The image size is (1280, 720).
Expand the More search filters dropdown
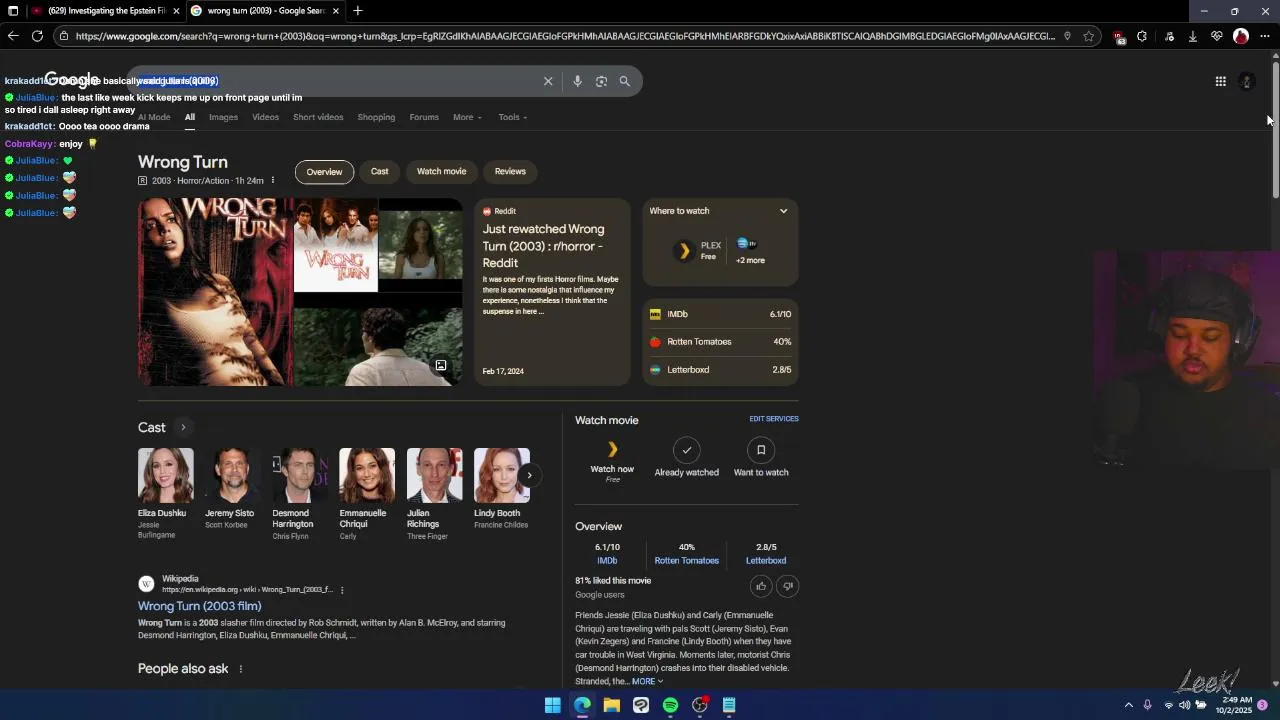tap(467, 117)
